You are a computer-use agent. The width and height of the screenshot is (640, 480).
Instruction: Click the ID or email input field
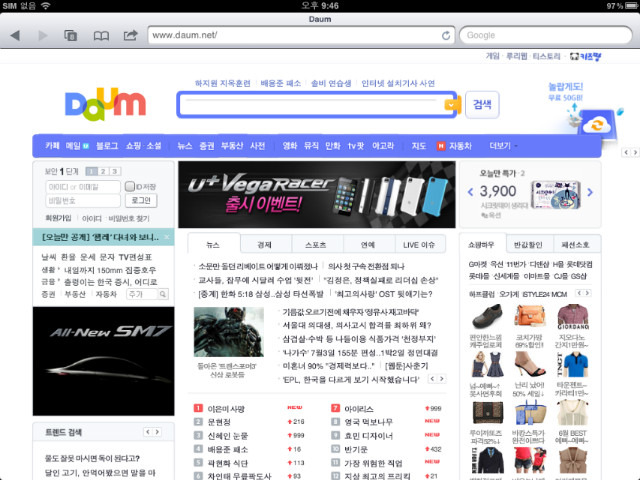click(83, 187)
